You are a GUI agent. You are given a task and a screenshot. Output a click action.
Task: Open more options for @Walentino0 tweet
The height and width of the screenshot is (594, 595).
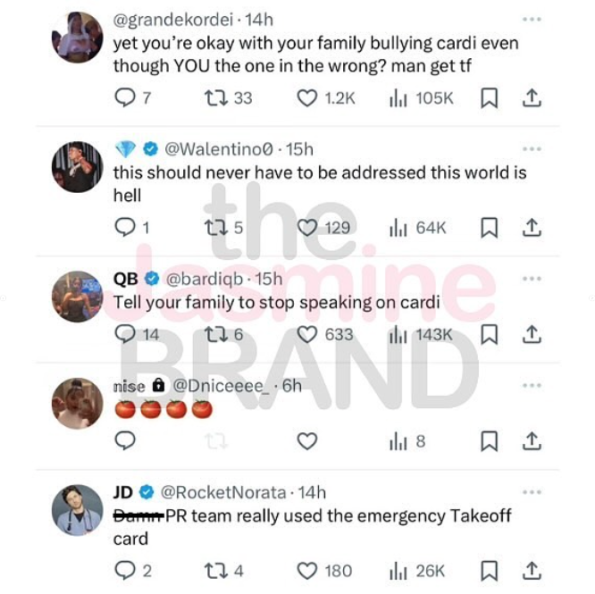tap(532, 149)
